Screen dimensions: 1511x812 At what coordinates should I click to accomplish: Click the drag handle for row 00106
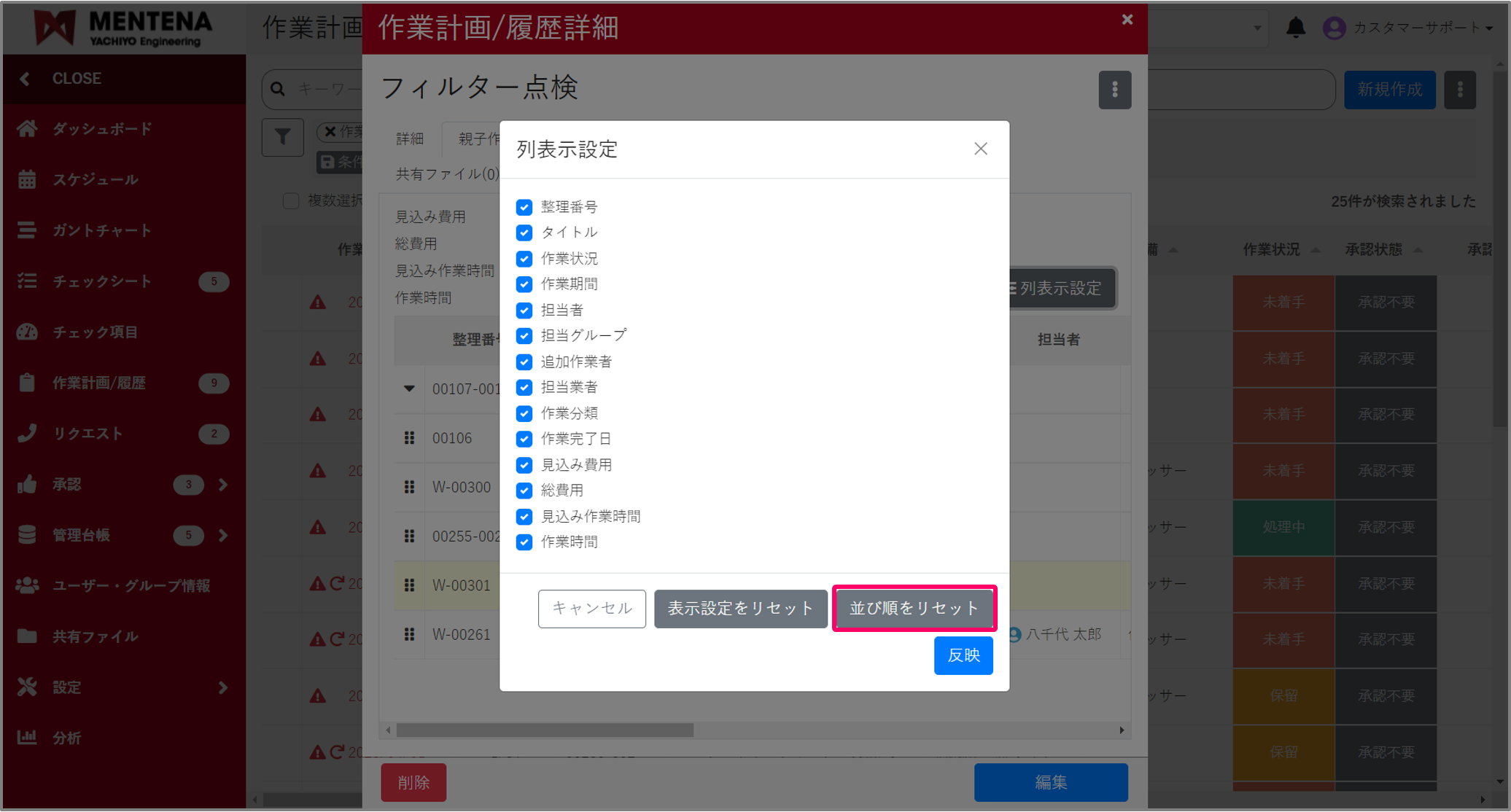(x=409, y=438)
